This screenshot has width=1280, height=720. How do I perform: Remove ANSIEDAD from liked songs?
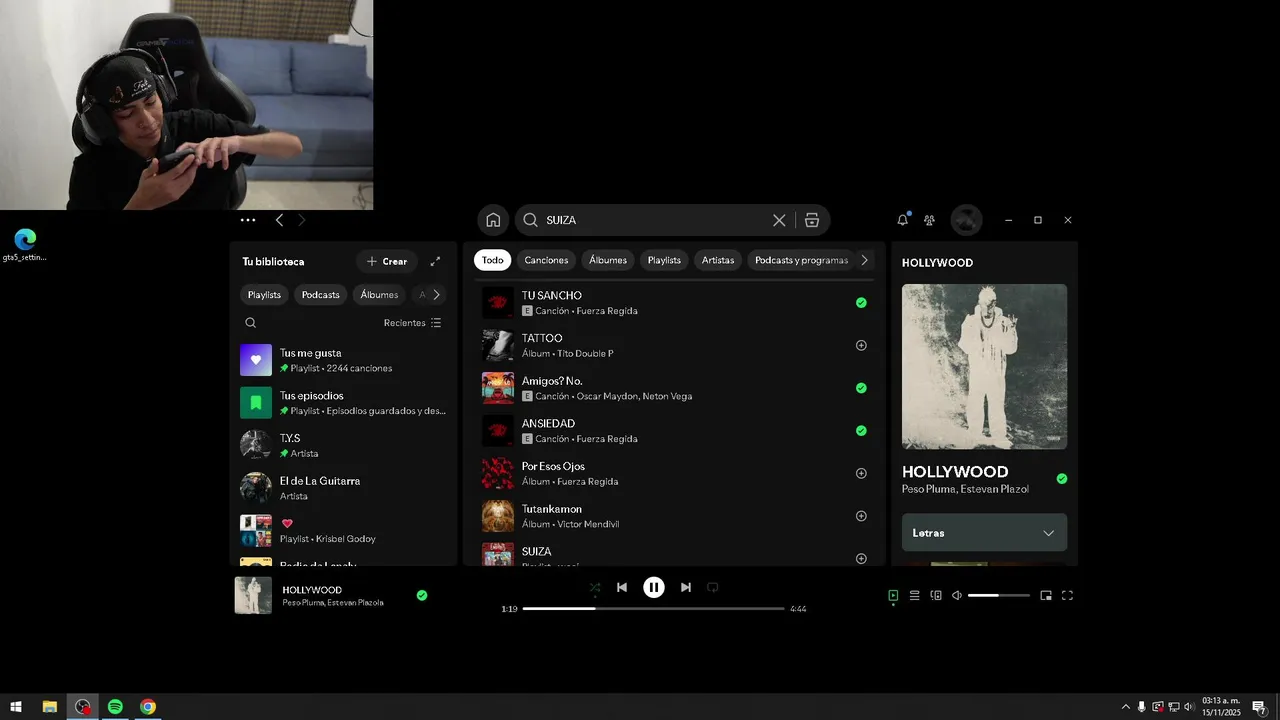point(861,430)
